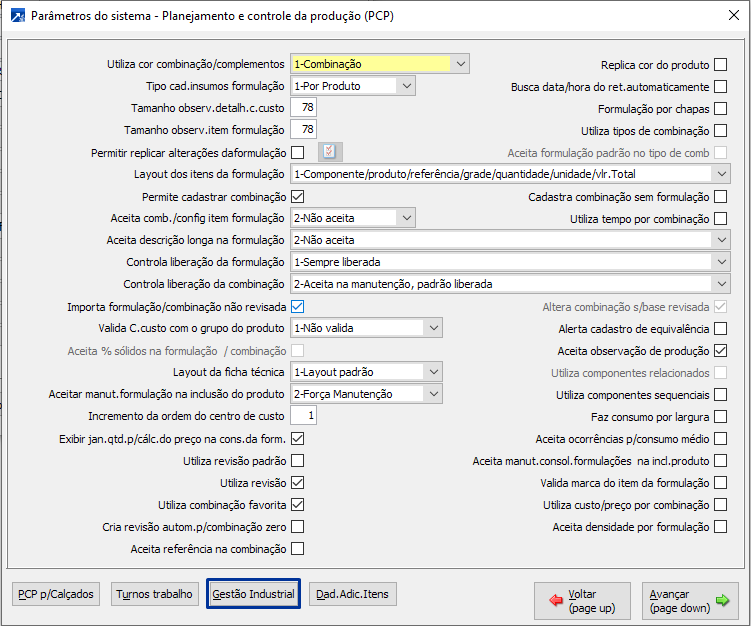Open the PCP p/Calçados section
751x626 pixels.
coord(56,594)
